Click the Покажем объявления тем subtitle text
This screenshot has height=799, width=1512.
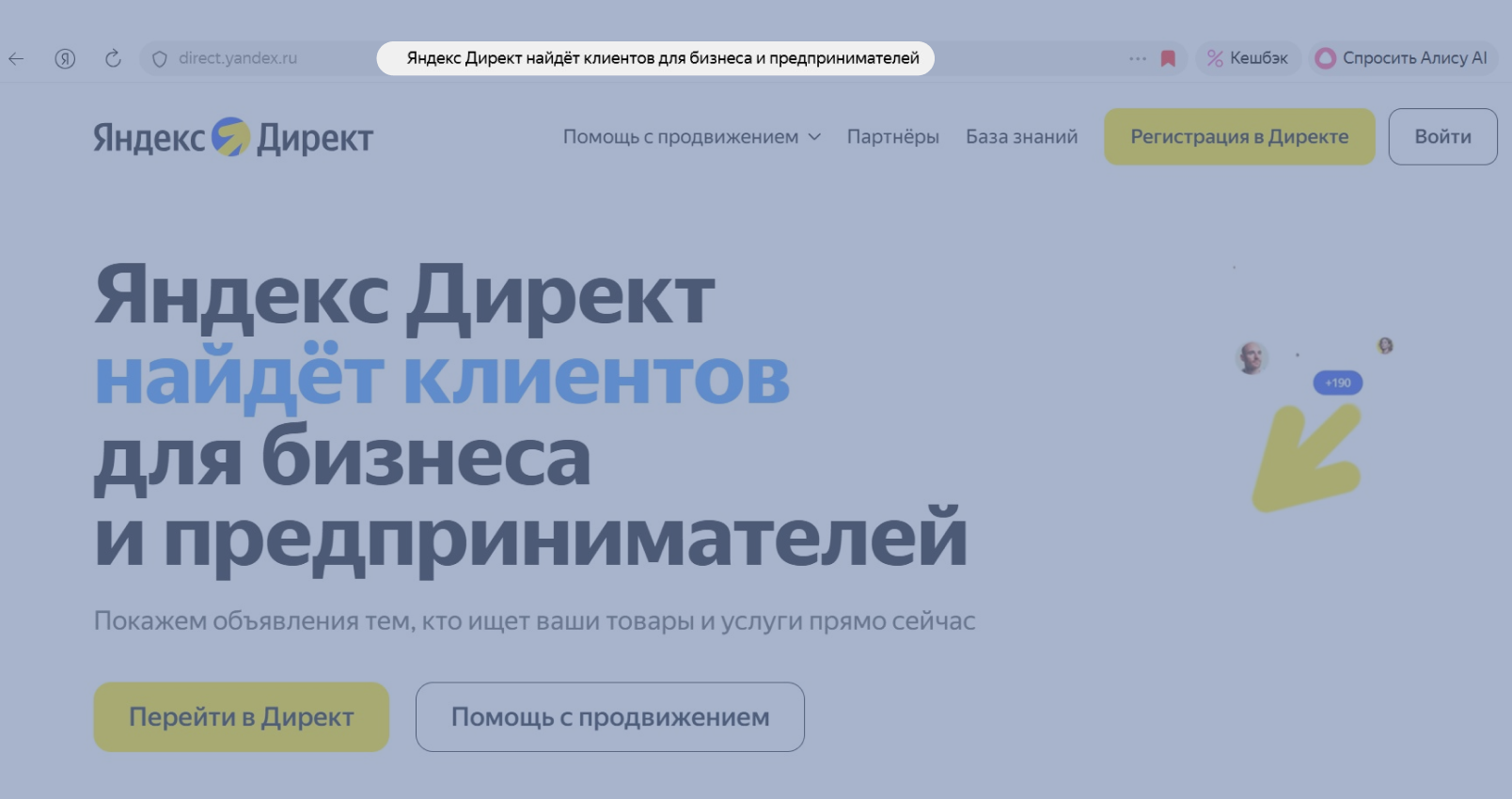(534, 621)
